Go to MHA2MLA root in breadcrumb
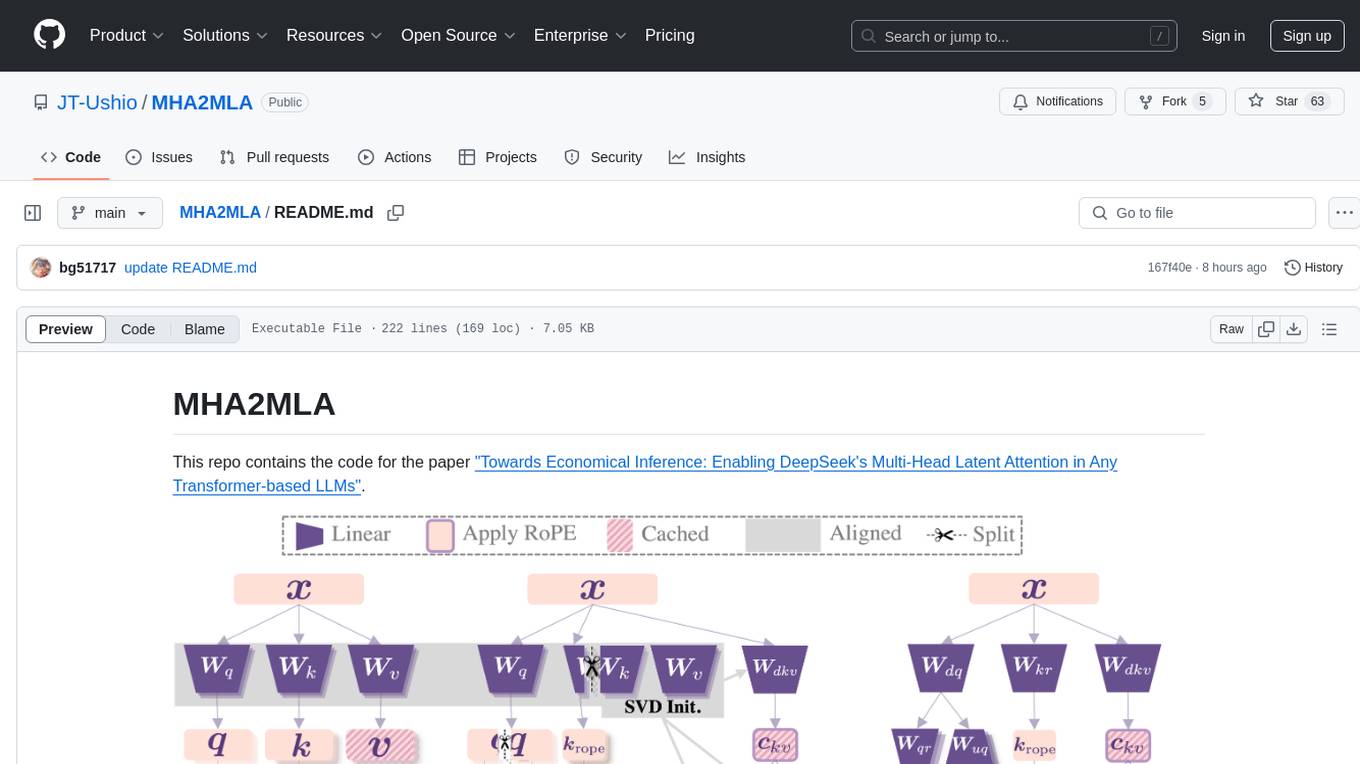1360x764 pixels. point(220,212)
